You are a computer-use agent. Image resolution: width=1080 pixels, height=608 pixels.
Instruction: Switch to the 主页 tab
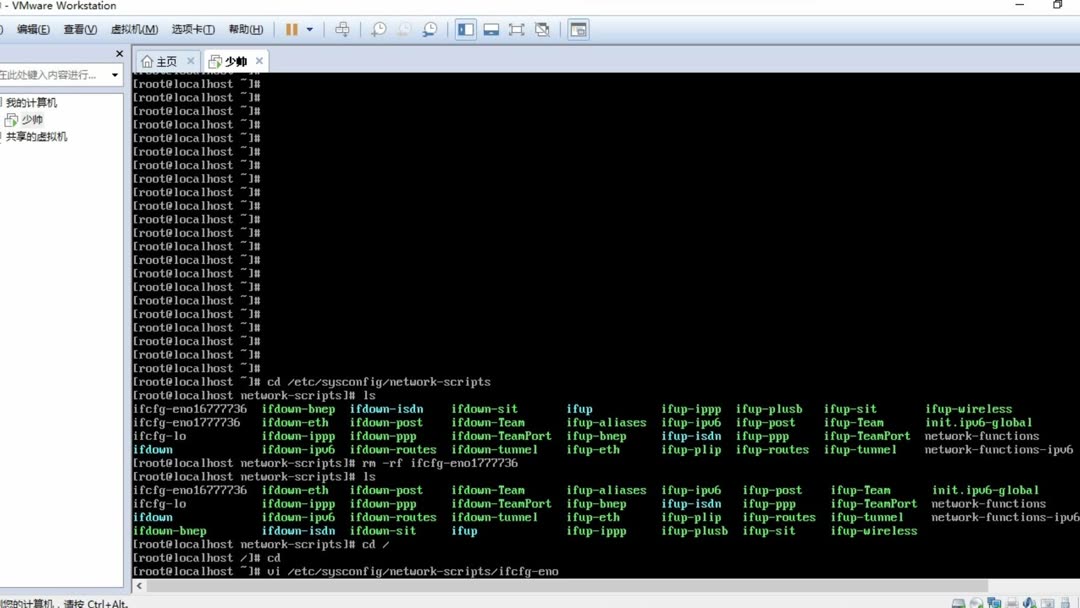(x=165, y=60)
